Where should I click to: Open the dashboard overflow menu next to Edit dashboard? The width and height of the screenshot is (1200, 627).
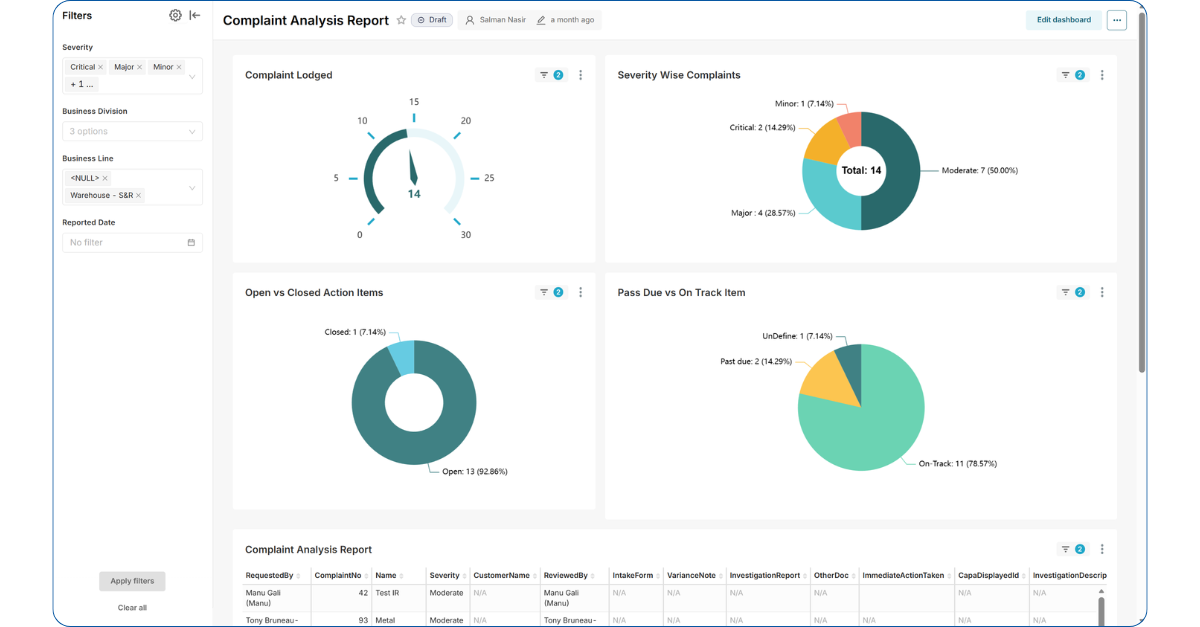point(1116,19)
